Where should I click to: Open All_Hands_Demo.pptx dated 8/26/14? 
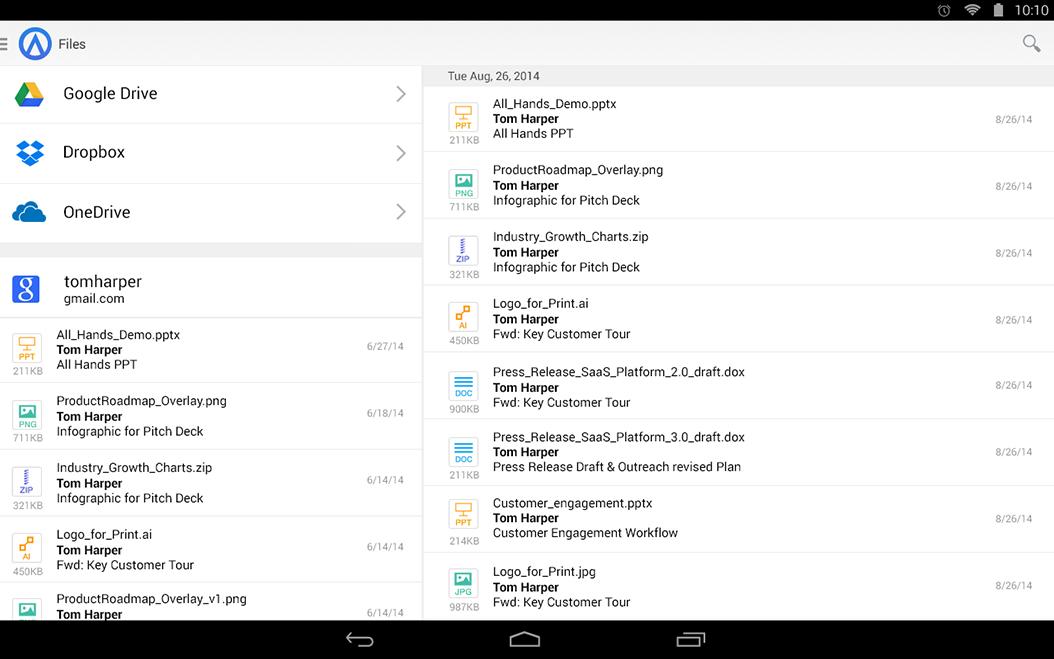[738, 118]
